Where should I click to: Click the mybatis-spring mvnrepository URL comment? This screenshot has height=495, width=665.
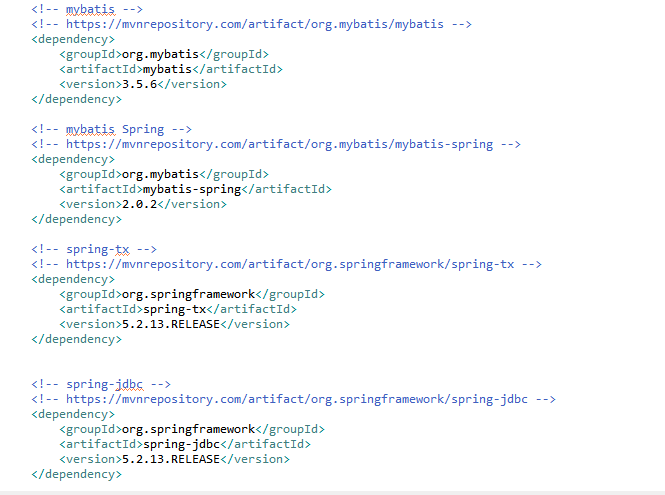(276, 144)
